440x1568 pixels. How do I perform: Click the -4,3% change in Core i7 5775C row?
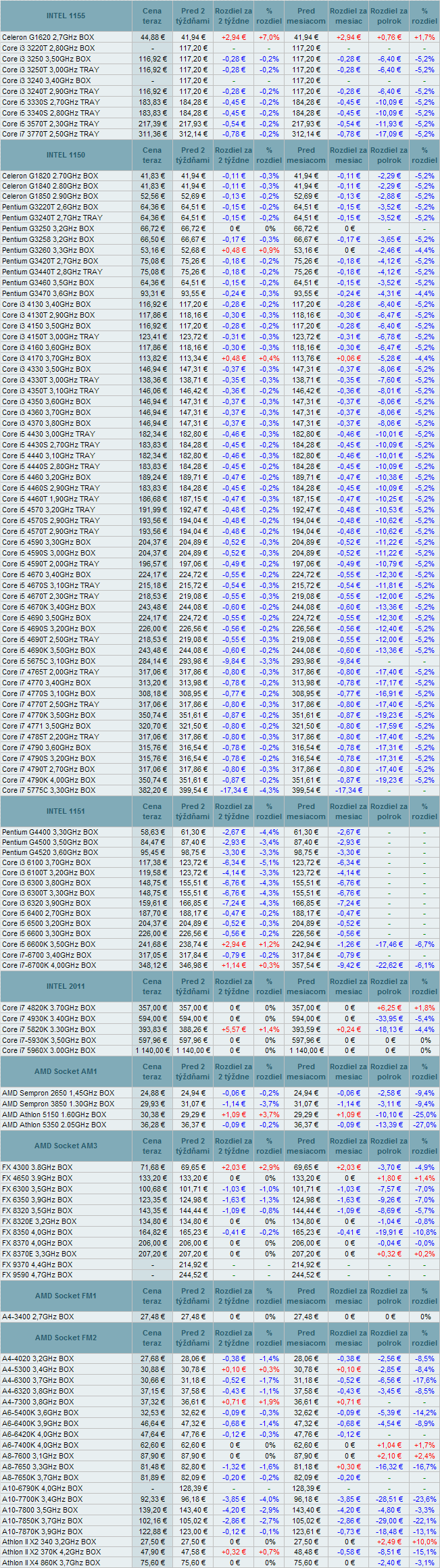click(x=269, y=790)
